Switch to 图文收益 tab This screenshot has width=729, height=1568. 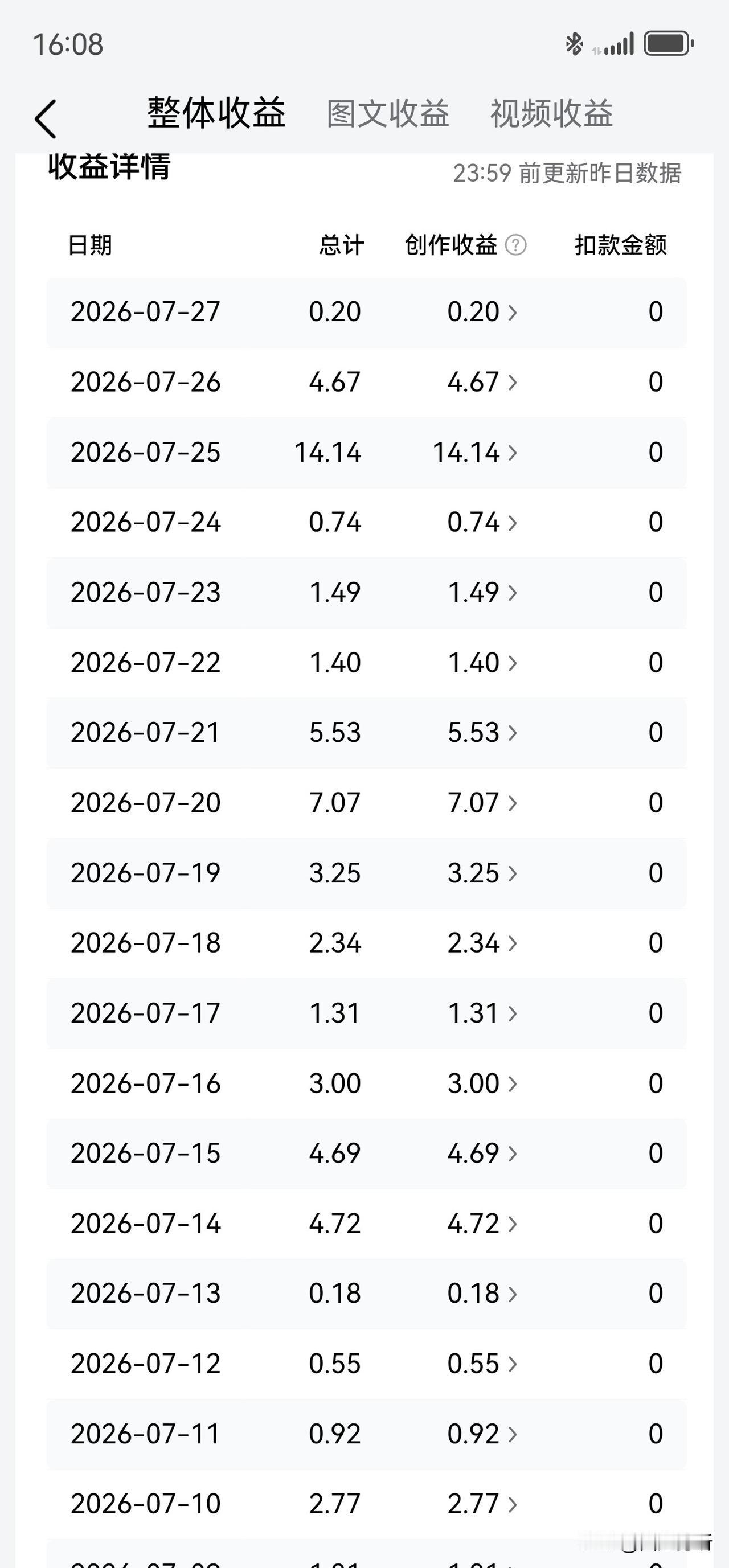point(388,114)
